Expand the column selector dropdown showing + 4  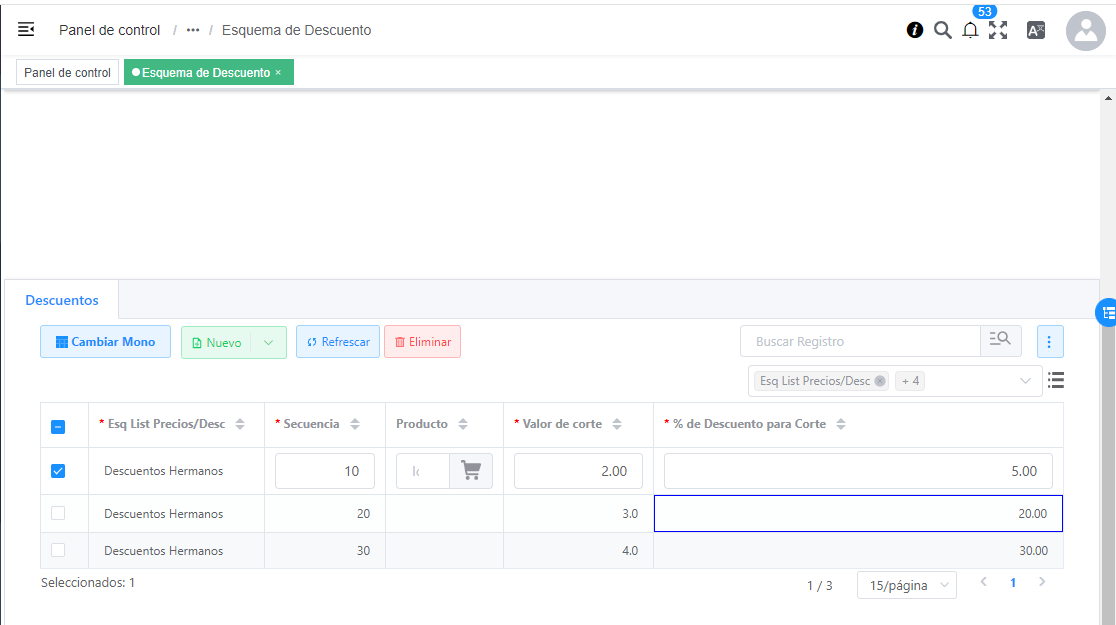1025,381
